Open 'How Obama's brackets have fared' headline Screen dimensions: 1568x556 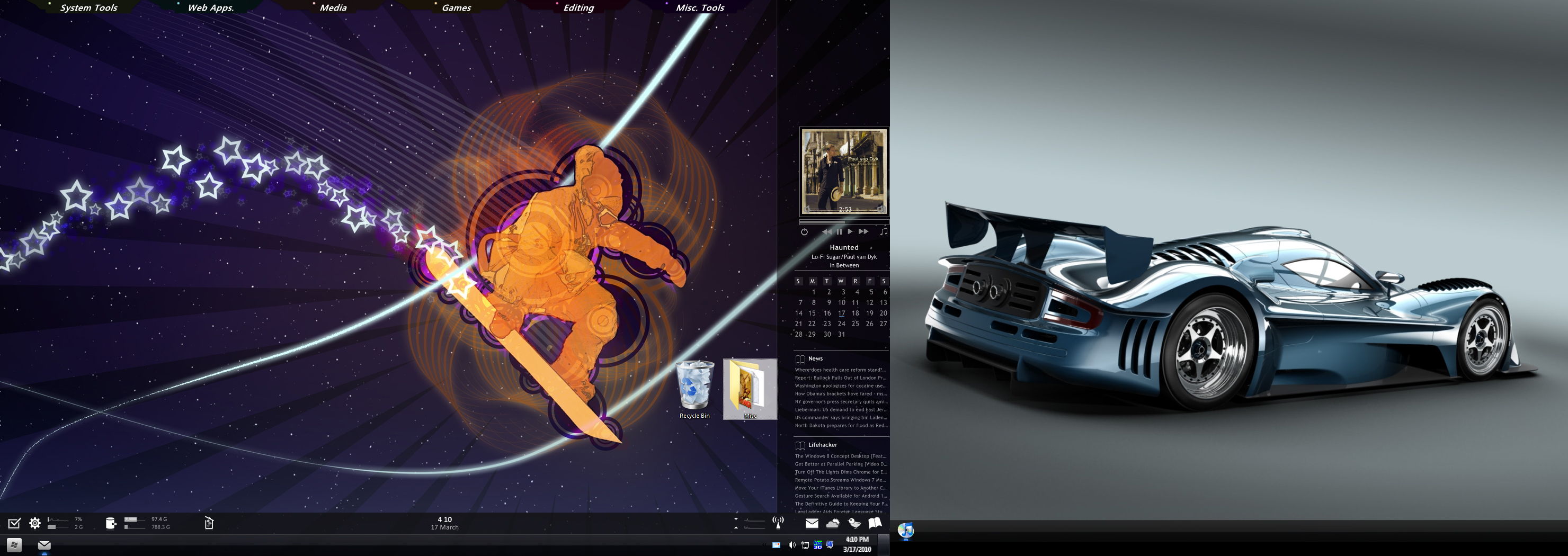[x=840, y=393]
